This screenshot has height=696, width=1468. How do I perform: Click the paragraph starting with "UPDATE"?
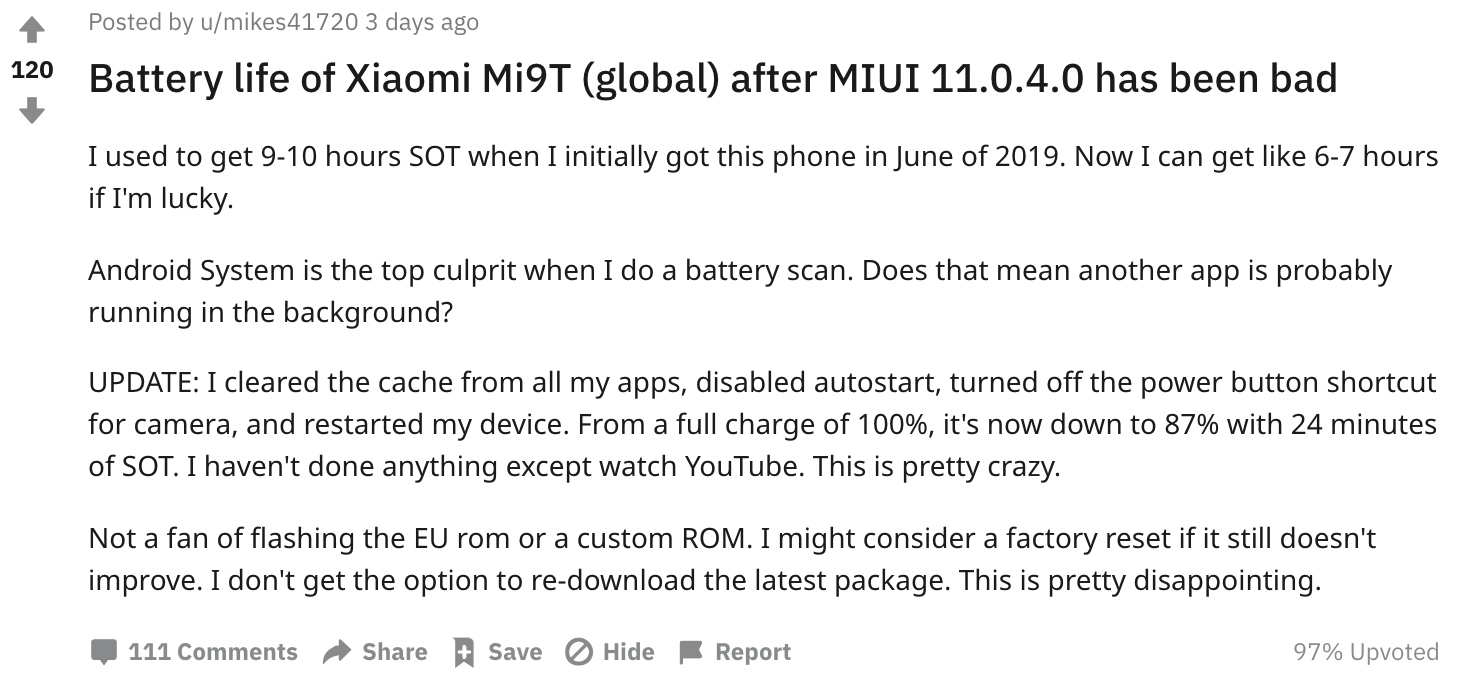pyautogui.click(x=762, y=425)
